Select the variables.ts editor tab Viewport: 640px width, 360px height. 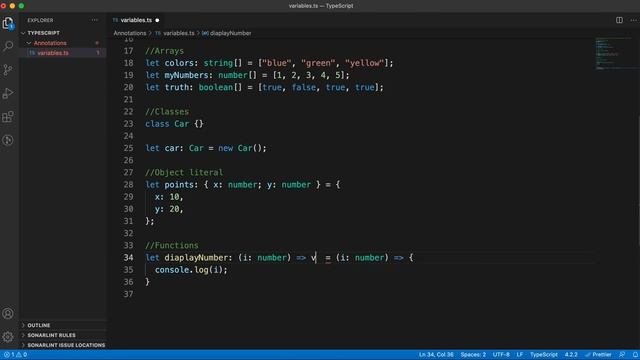tap(136, 20)
